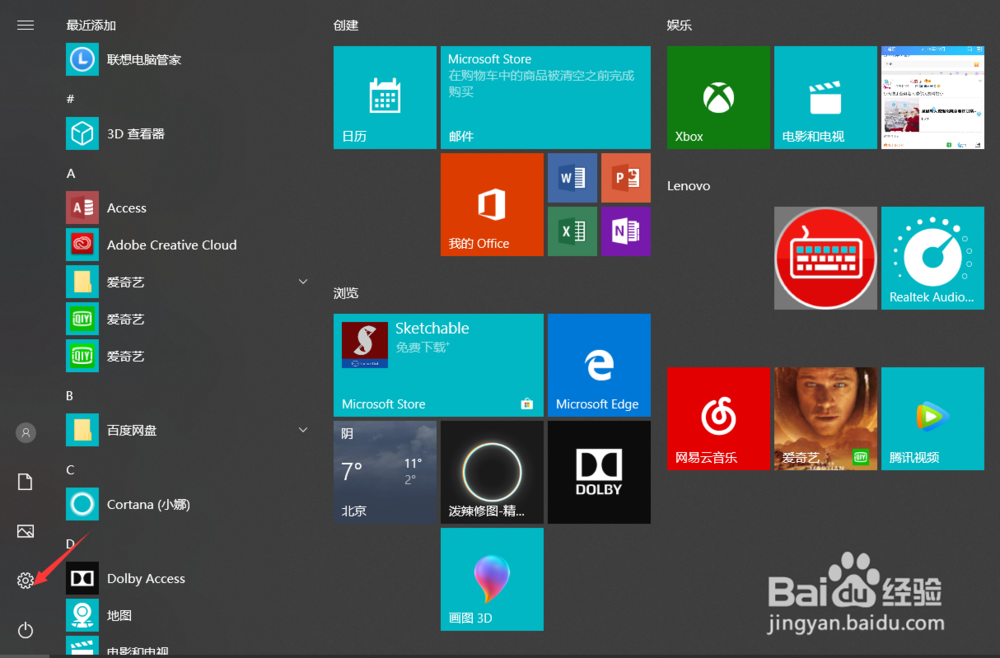Open 地图 maps app
The image size is (1000, 658).
point(187,615)
